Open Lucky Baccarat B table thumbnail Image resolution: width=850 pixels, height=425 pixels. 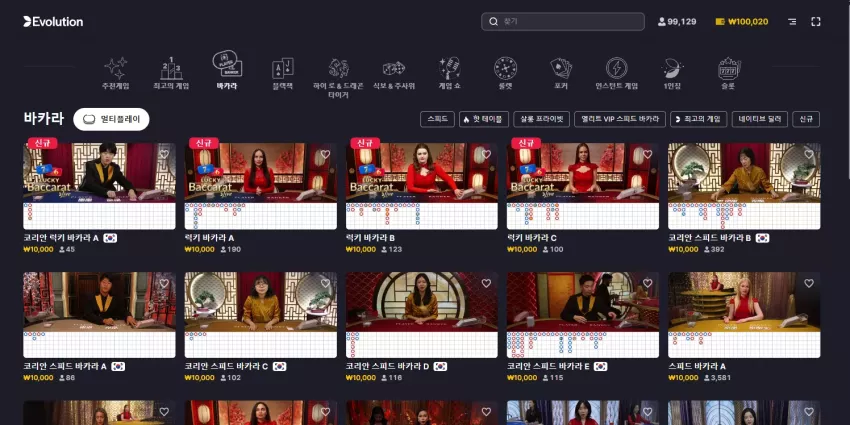coord(422,173)
